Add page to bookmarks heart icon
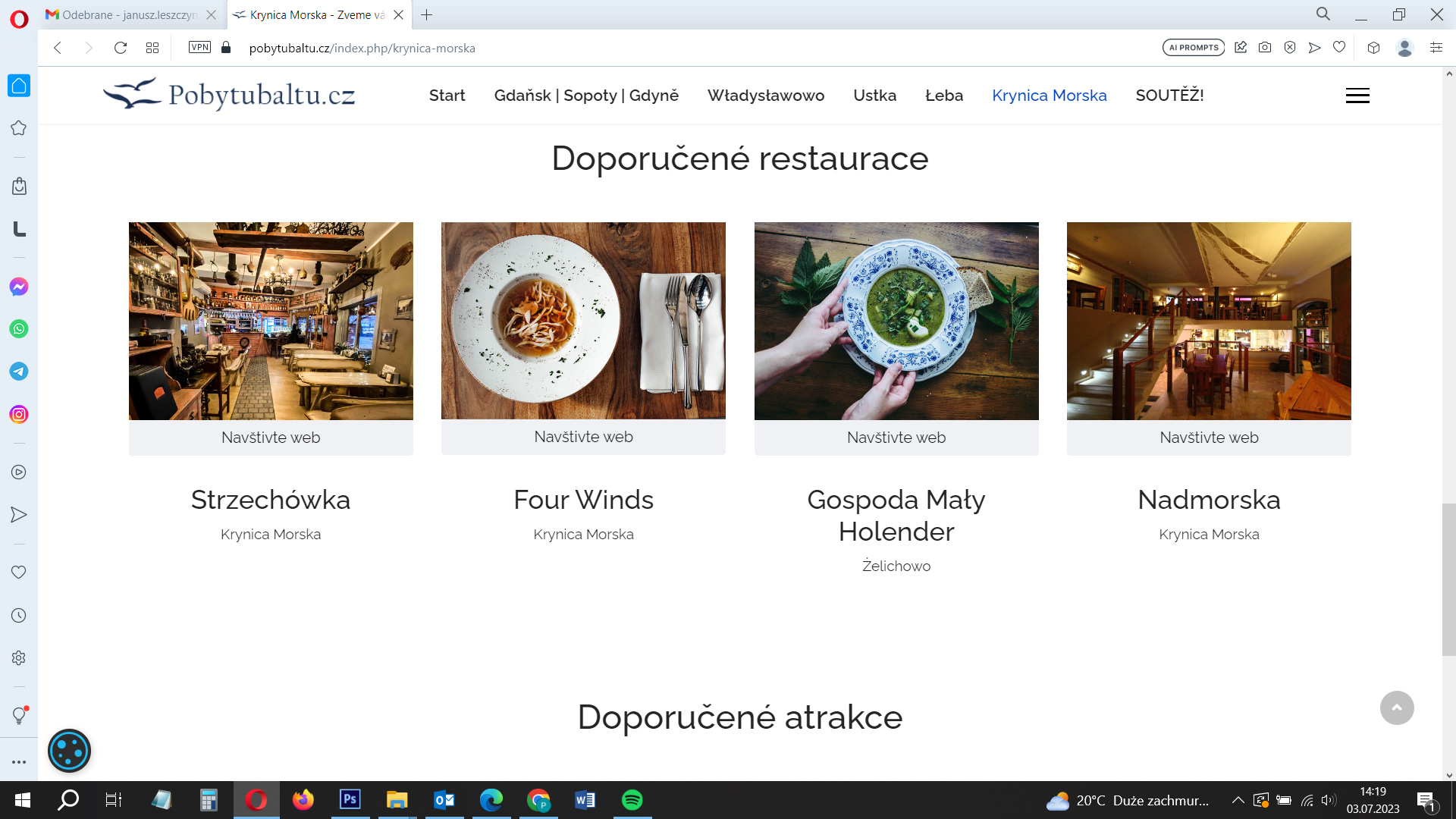The width and height of the screenshot is (1456, 819). 1339,47
